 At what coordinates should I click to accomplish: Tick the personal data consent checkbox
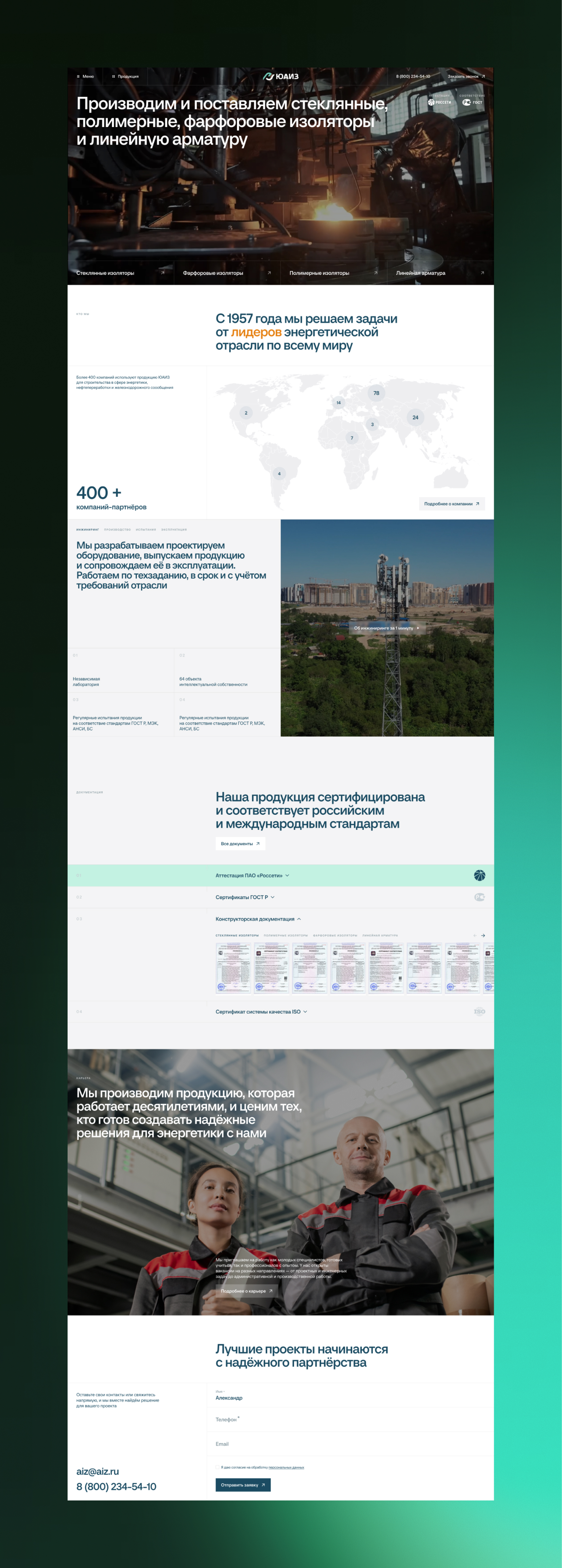click(217, 1467)
